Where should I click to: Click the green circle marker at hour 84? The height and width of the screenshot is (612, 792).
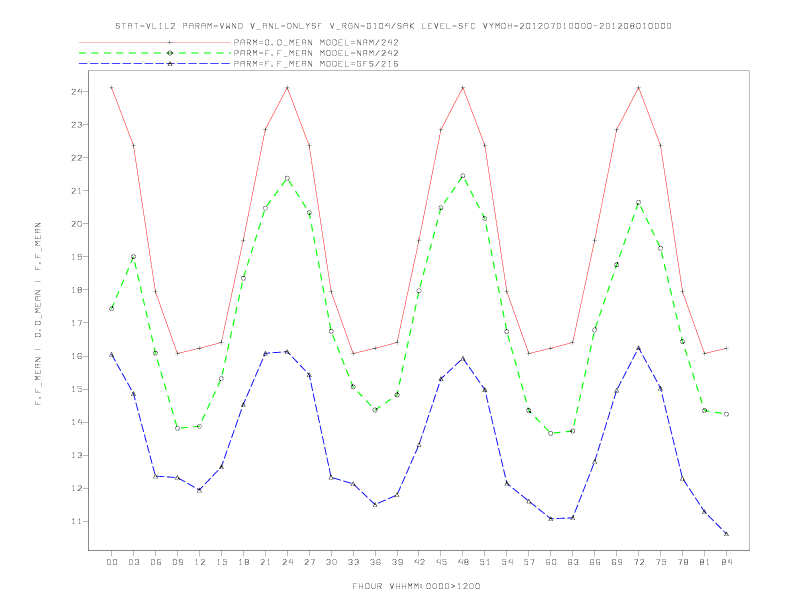point(726,414)
